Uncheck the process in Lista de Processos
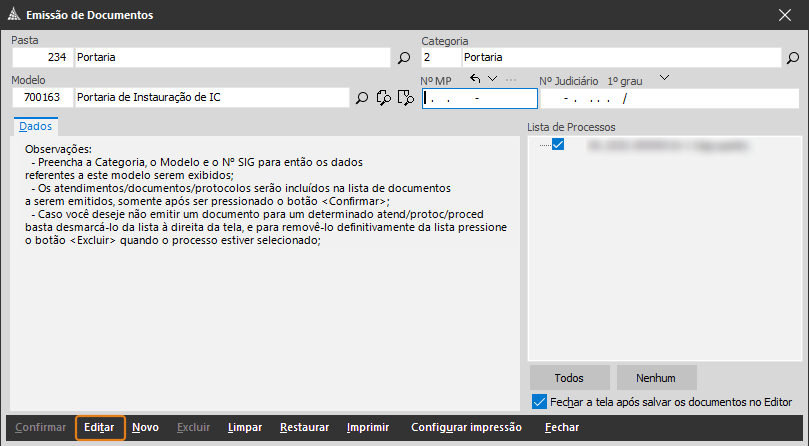Screen dimensions: 809x446 pos(558,144)
